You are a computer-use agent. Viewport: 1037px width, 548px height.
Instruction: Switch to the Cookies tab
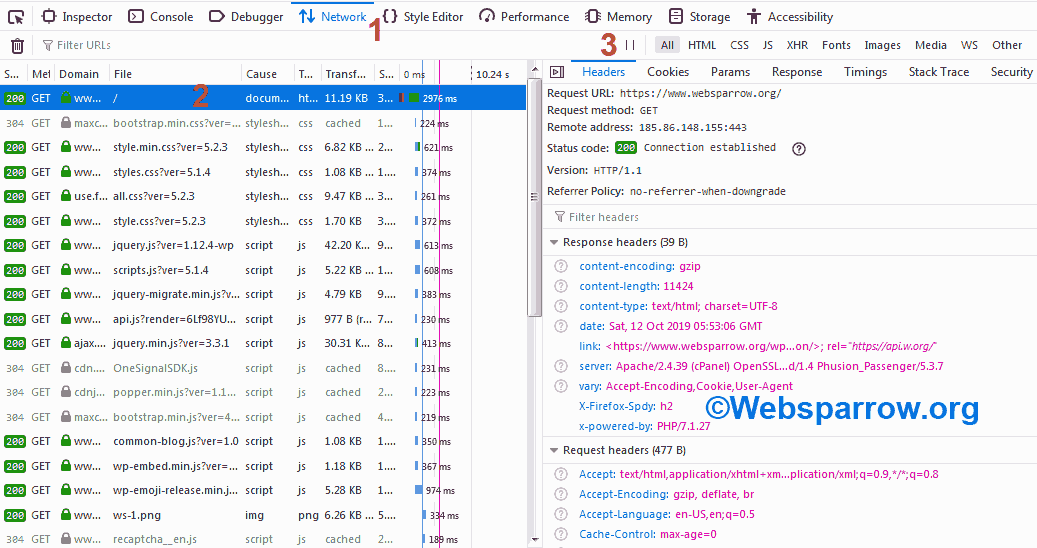[x=668, y=72]
